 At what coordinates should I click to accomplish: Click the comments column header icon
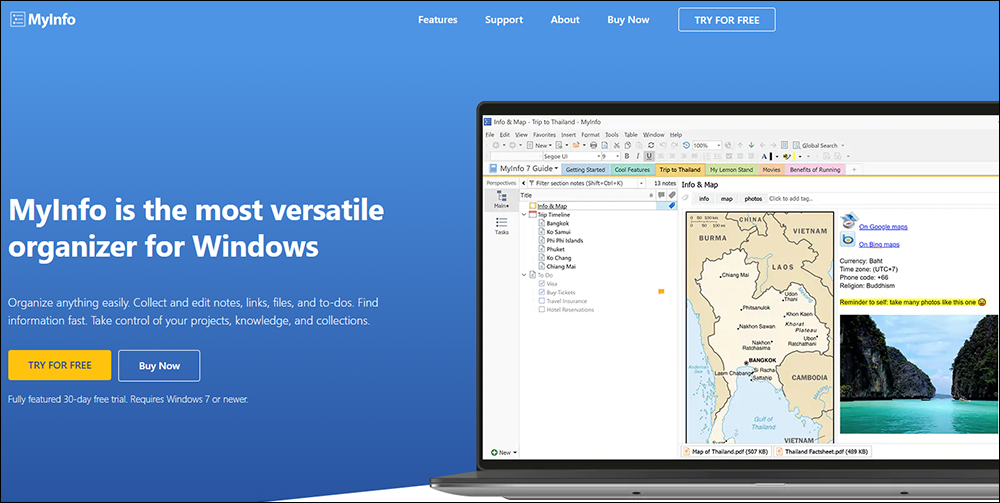661,195
